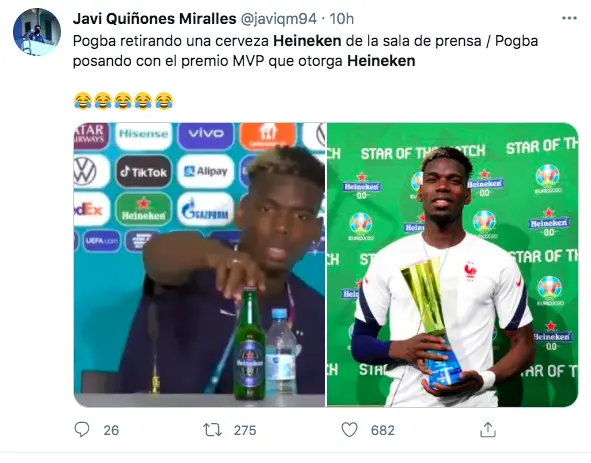Image resolution: width=591 pixels, height=463 pixels.
Task: Click the reply speech bubble icon
Action: click(82, 429)
